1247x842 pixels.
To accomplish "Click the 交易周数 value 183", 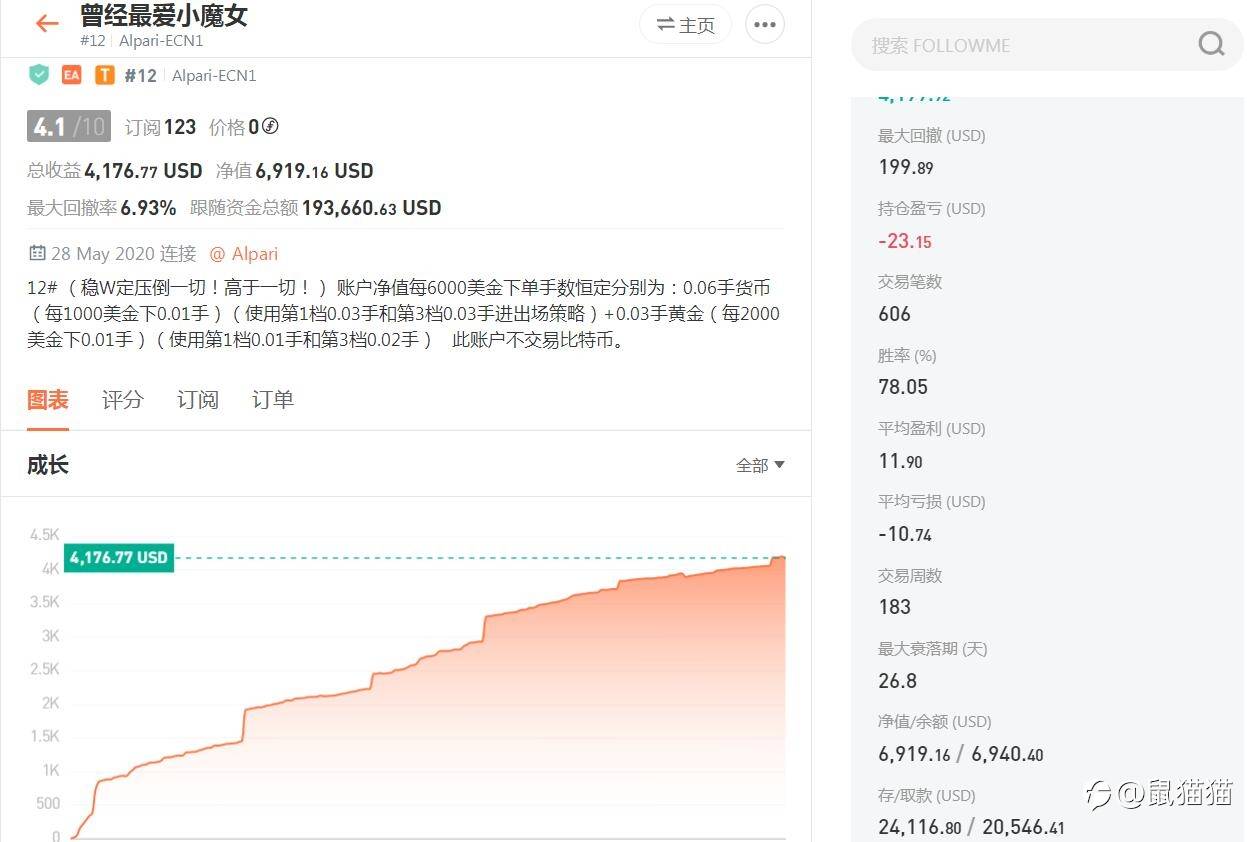I will (894, 607).
